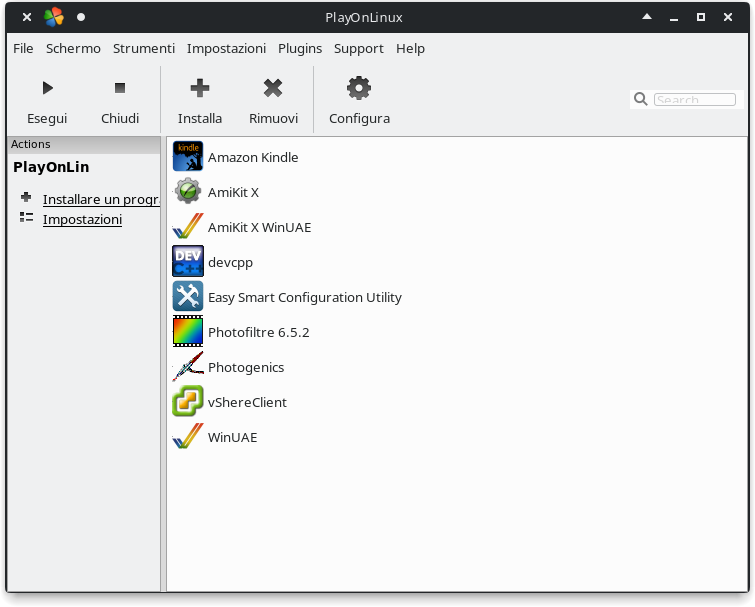Click the Esegui play icon
The width and height of the screenshot is (755, 607).
coord(48,88)
